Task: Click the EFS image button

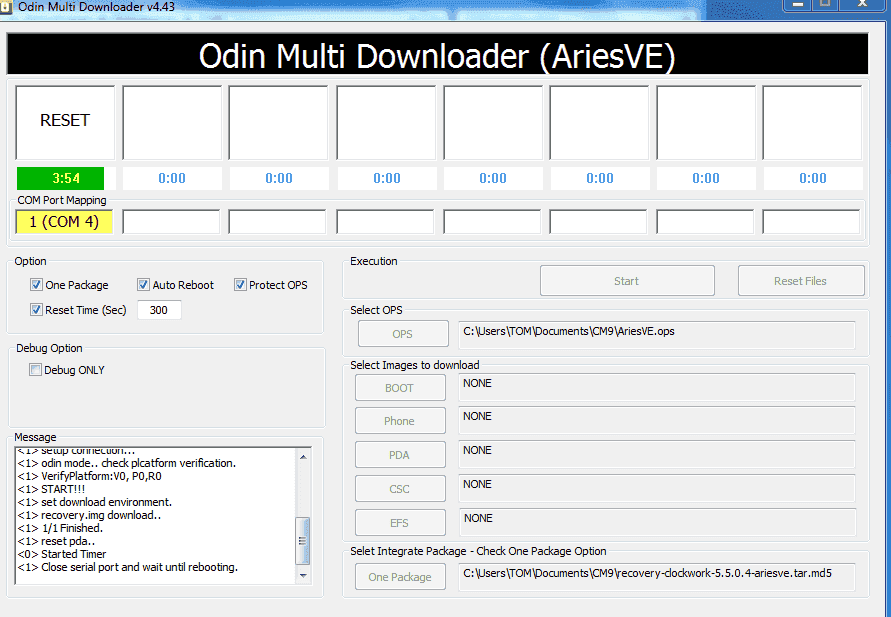Action: coord(400,523)
